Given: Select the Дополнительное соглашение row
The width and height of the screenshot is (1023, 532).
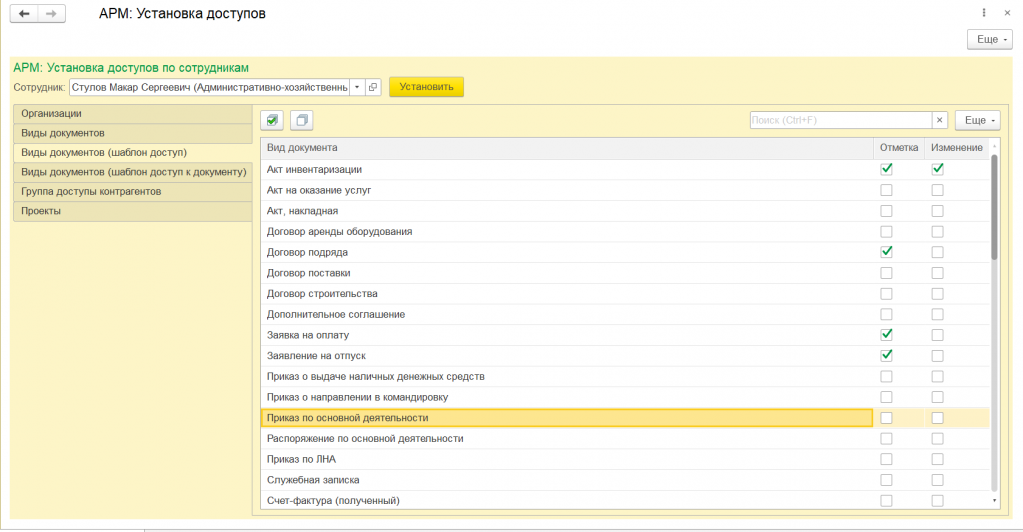Looking at the screenshot, I should pos(567,315).
